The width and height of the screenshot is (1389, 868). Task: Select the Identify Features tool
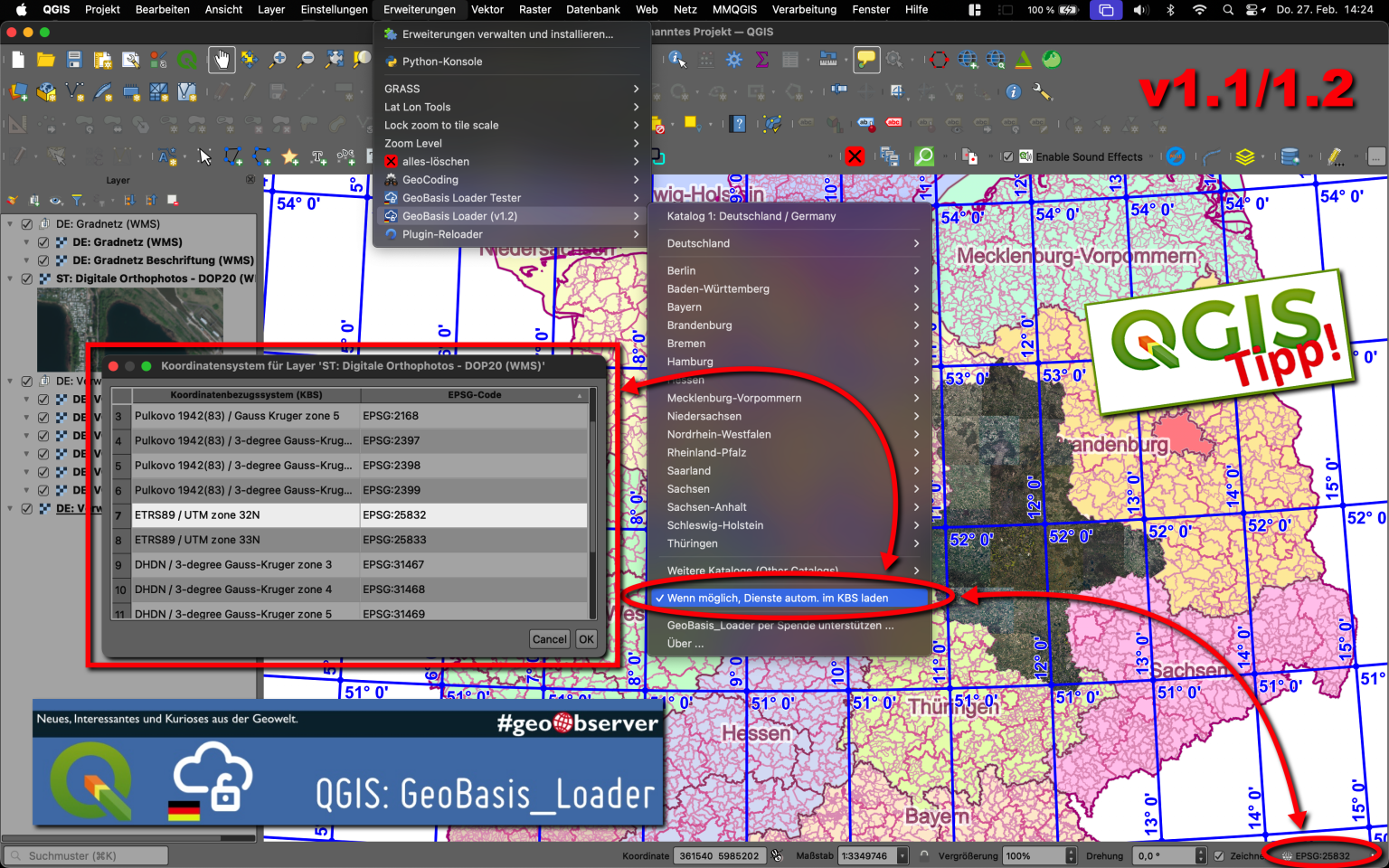[x=676, y=60]
